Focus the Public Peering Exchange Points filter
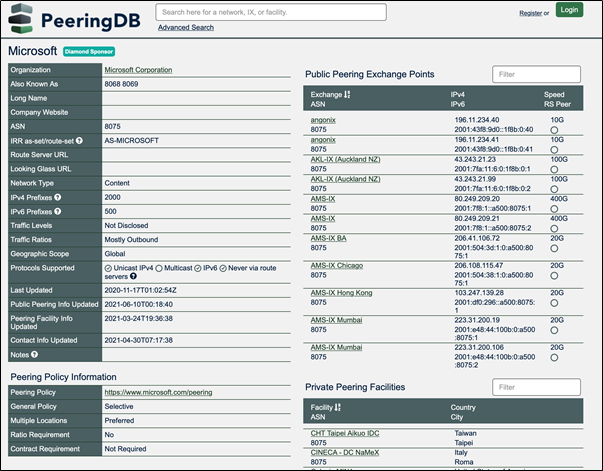The height and width of the screenshot is (471, 603). (x=536, y=74)
